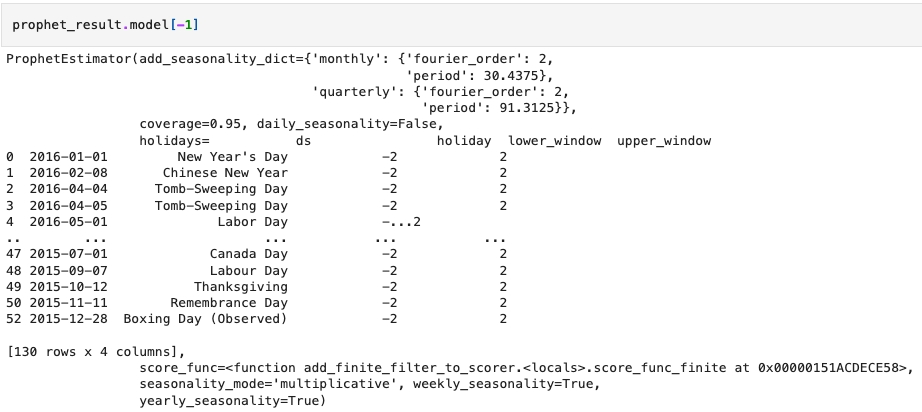The height and width of the screenshot is (412, 922).
Task: Click the upper_window column header
Action: tap(663, 141)
